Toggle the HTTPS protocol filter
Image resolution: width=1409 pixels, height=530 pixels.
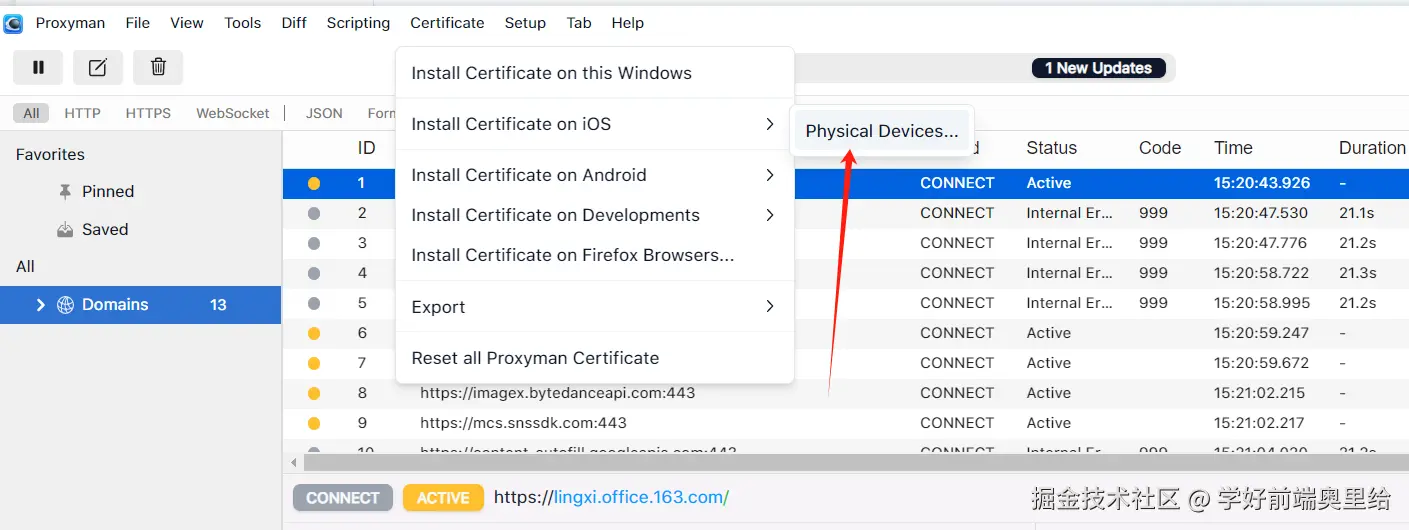point(148,113)
